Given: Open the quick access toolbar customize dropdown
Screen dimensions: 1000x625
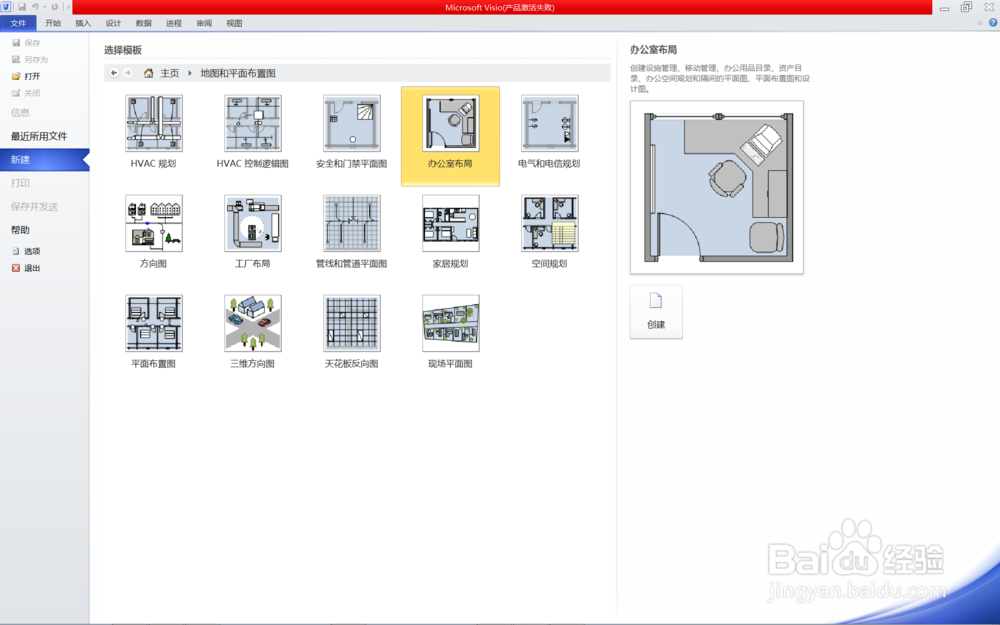Looking at the screenshot, I should point(68,7).
